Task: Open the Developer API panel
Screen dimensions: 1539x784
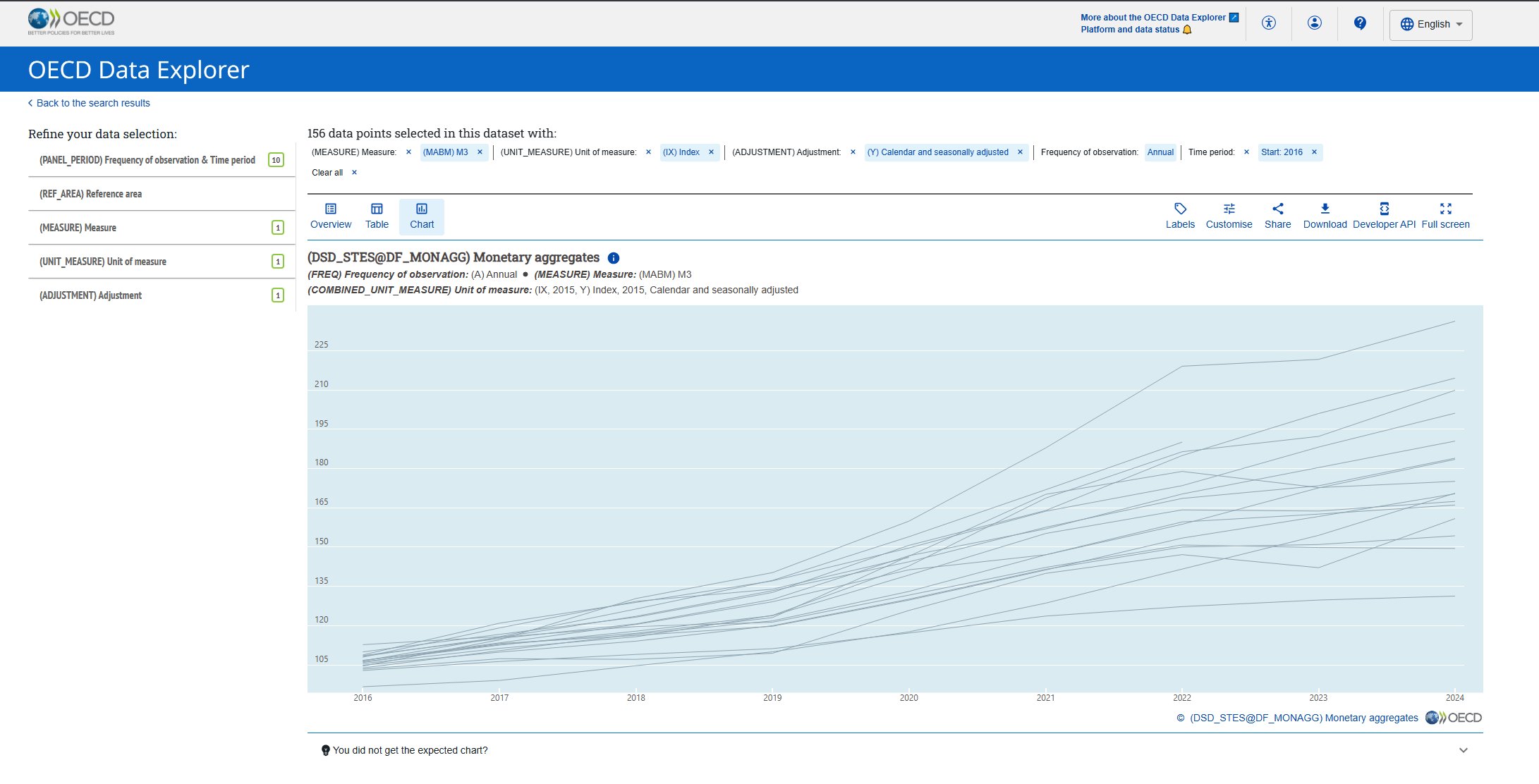Action: pyautogui.click(x=1384, y=216)
